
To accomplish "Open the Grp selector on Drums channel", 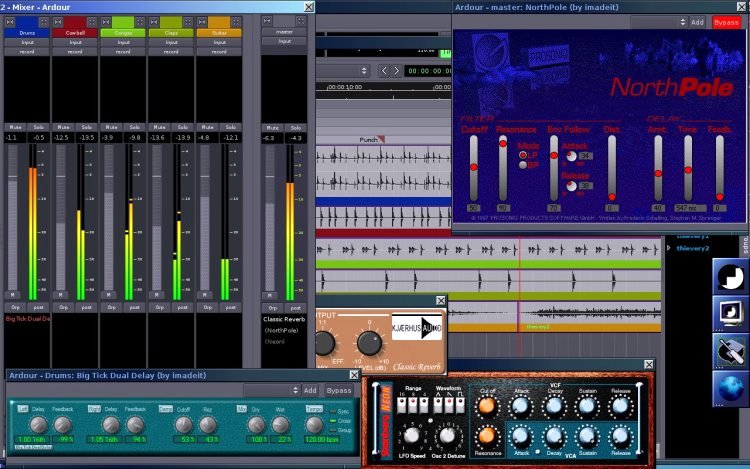I will pyautogui.click(x=15, y=307).
